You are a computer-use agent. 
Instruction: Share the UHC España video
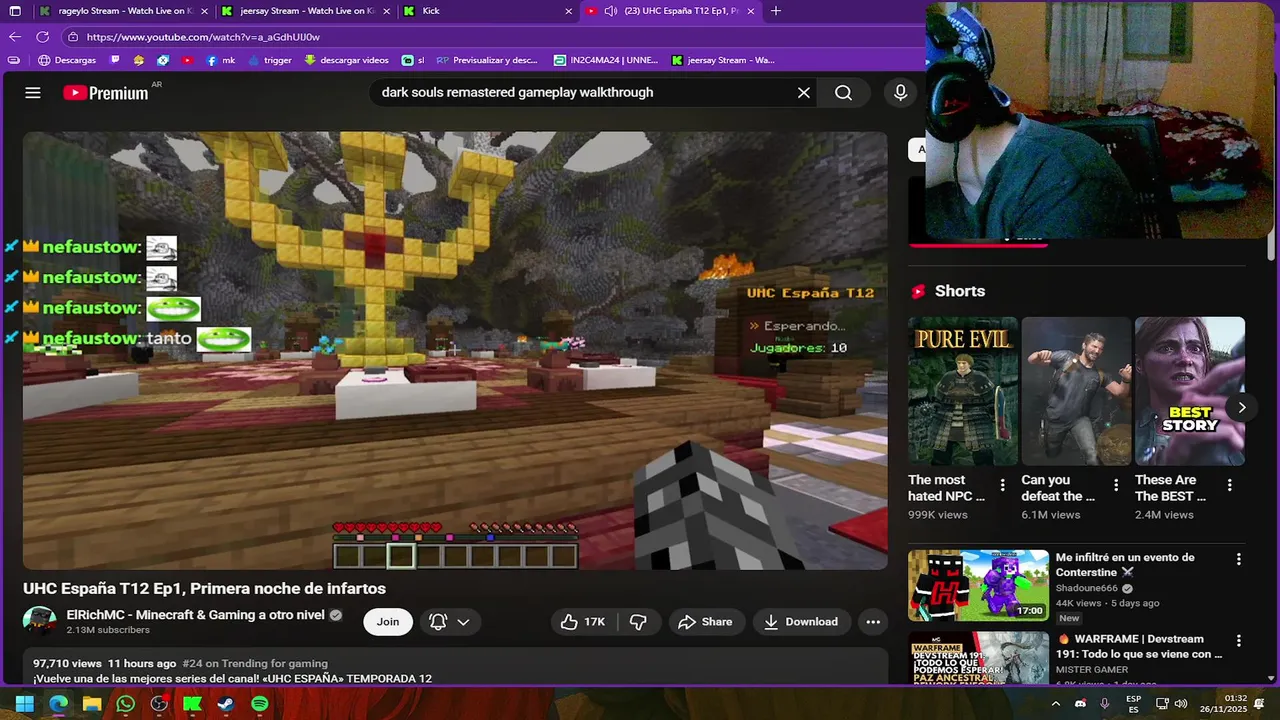tap(706, 622)
